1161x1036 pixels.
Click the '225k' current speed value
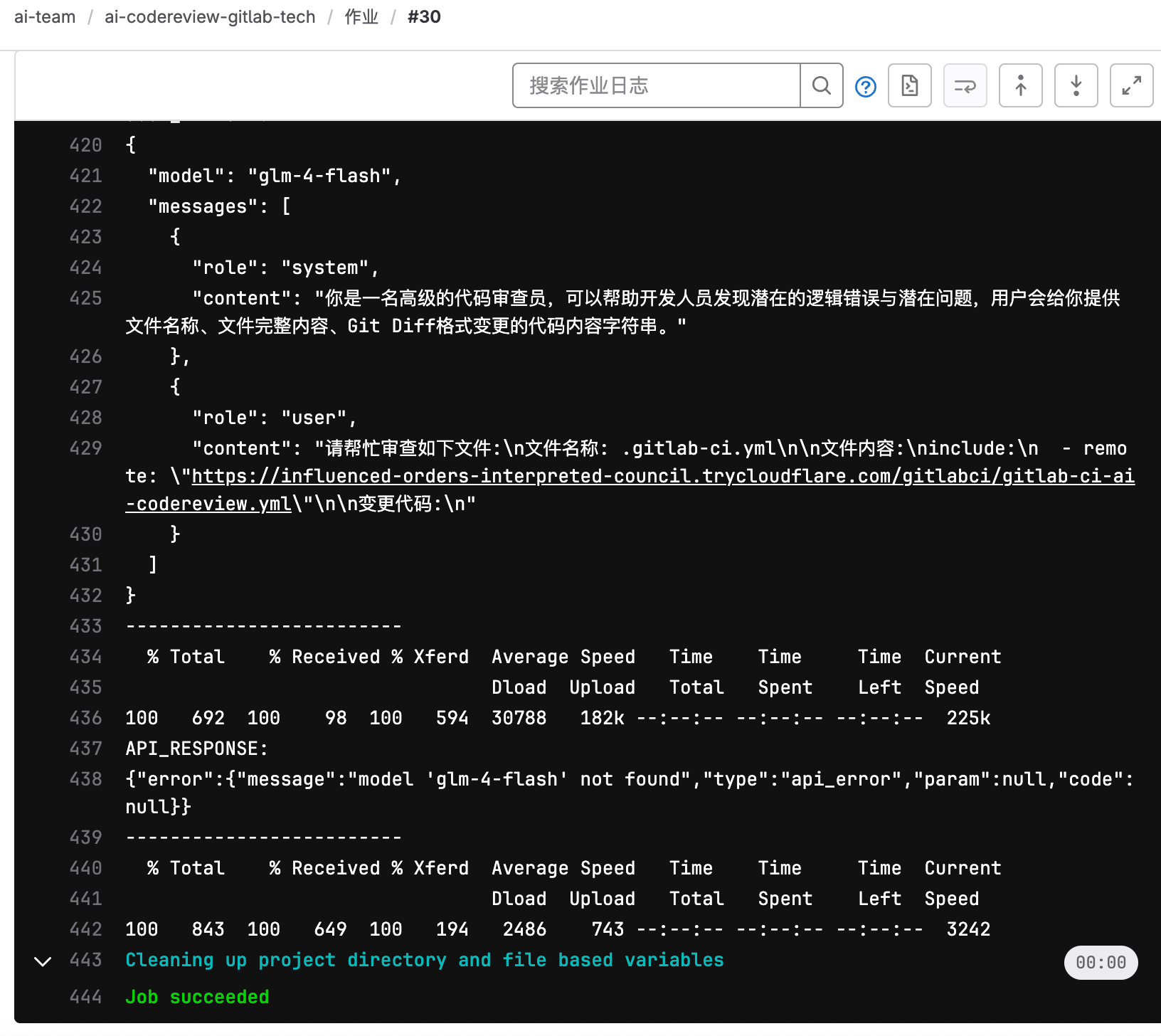point(968,718)
